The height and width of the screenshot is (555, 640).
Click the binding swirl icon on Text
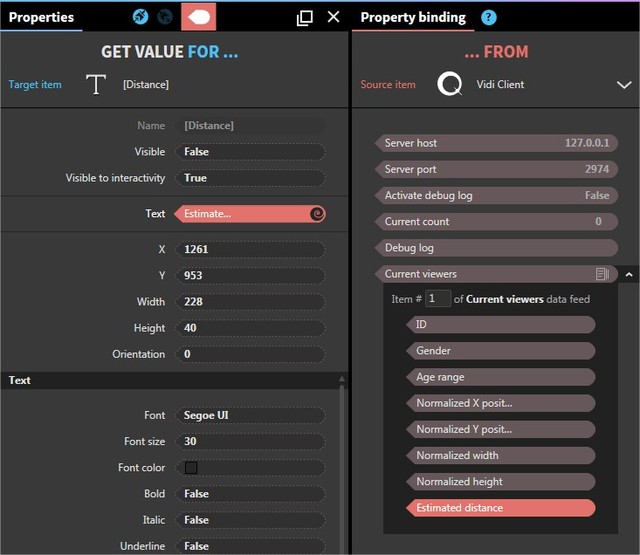coord(316,214)
